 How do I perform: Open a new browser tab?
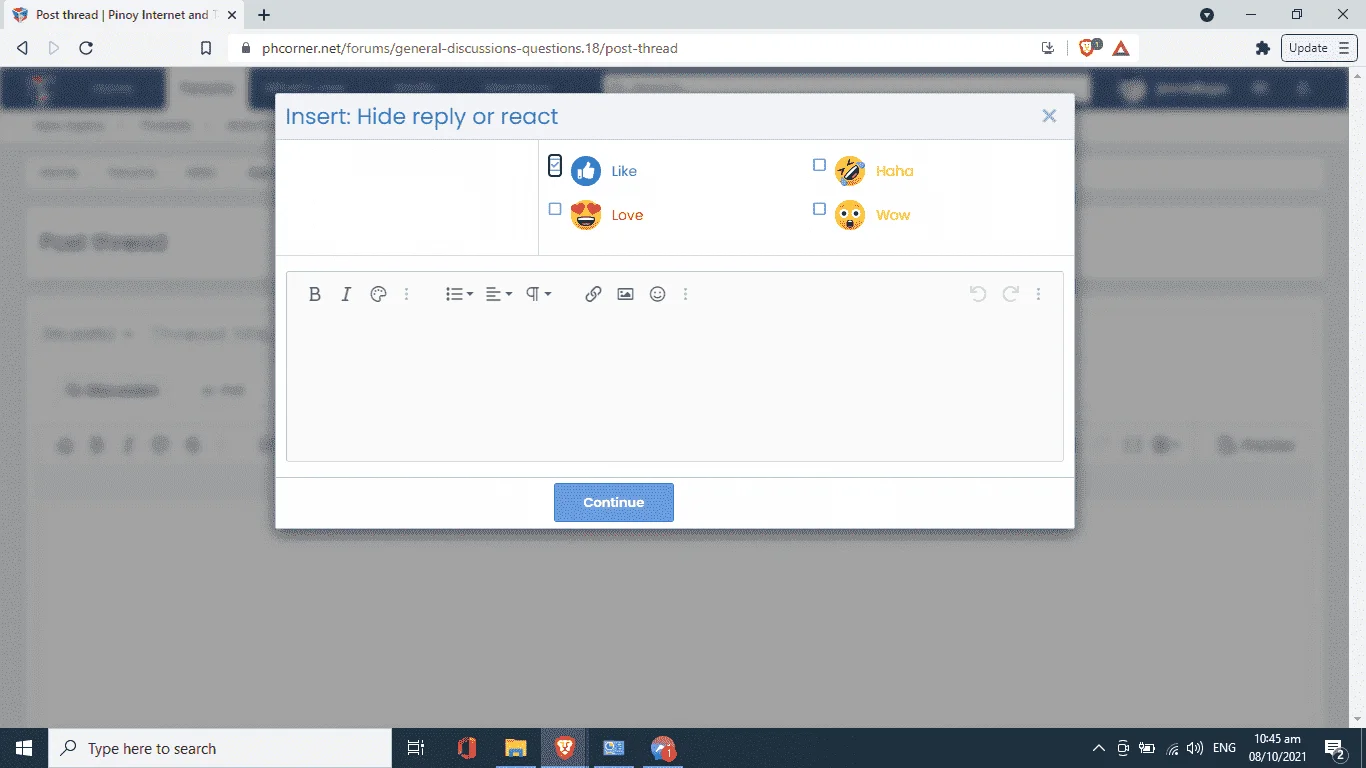click(x=264, y=15)
